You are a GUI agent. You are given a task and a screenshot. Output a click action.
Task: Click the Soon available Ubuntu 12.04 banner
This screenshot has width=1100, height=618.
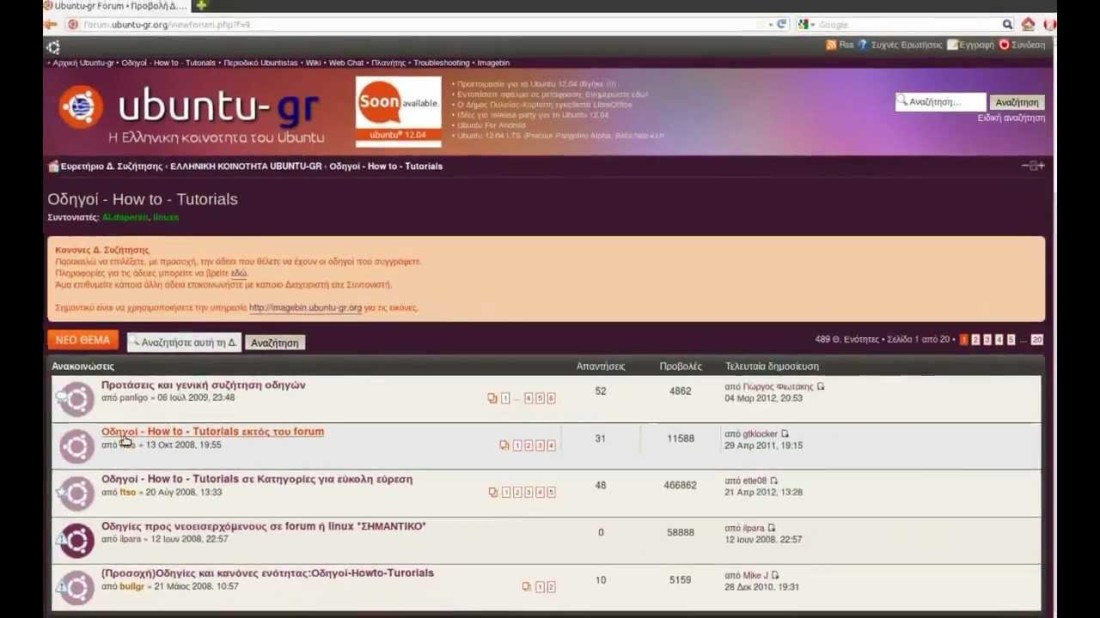398,111
